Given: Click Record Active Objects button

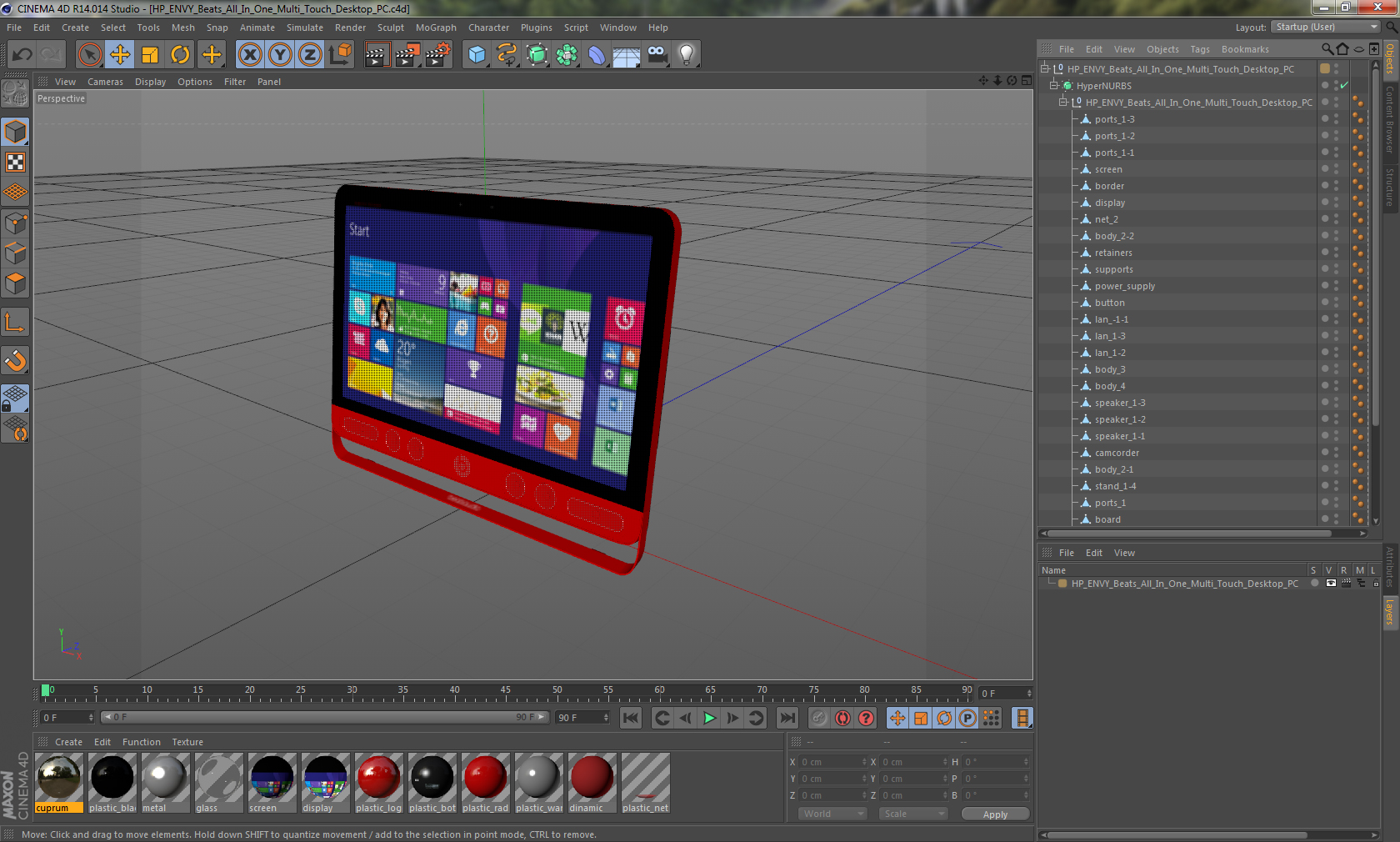Looking at the screenshot, I should click(x=819, y=718).
